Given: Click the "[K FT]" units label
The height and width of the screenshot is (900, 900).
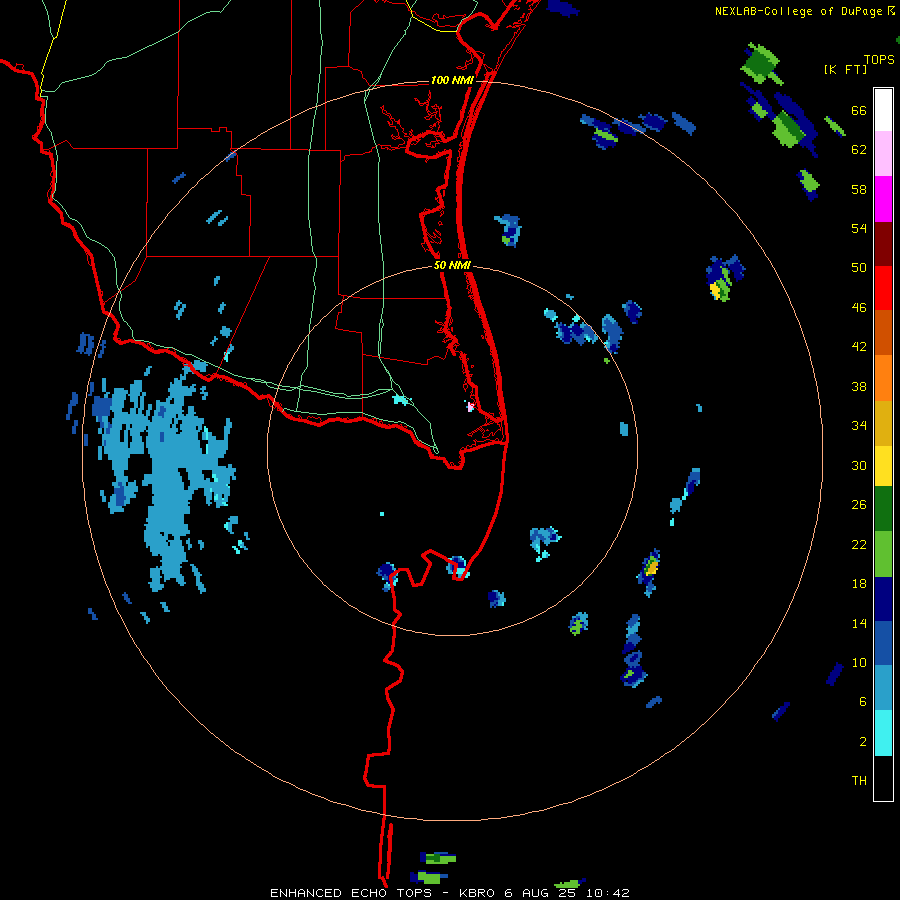Looking at the screenshot, I should point(845,69).
